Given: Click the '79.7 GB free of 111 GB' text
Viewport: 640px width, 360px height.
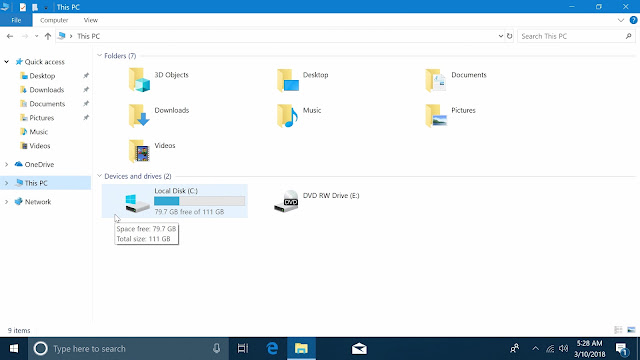Looking at the screenshot, I should (189, 212).
